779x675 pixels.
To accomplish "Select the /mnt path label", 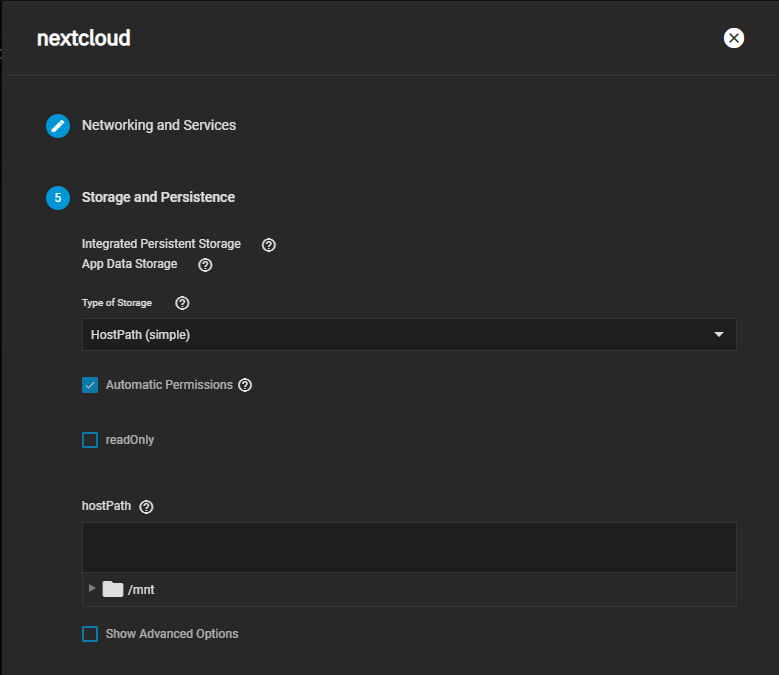I will tap(141, 590).
